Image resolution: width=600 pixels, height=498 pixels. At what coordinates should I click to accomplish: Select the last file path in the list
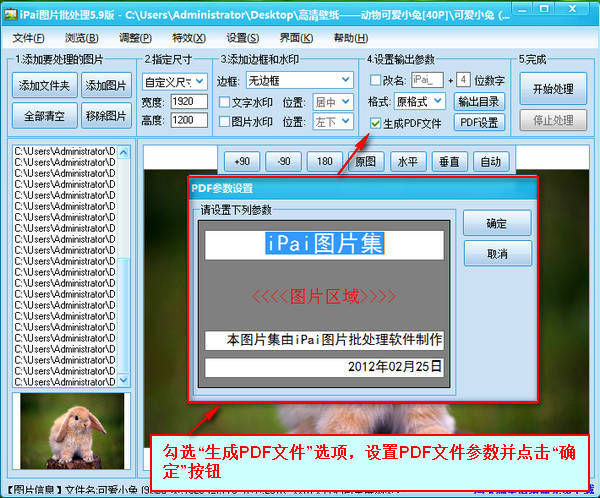click(65, 382)
